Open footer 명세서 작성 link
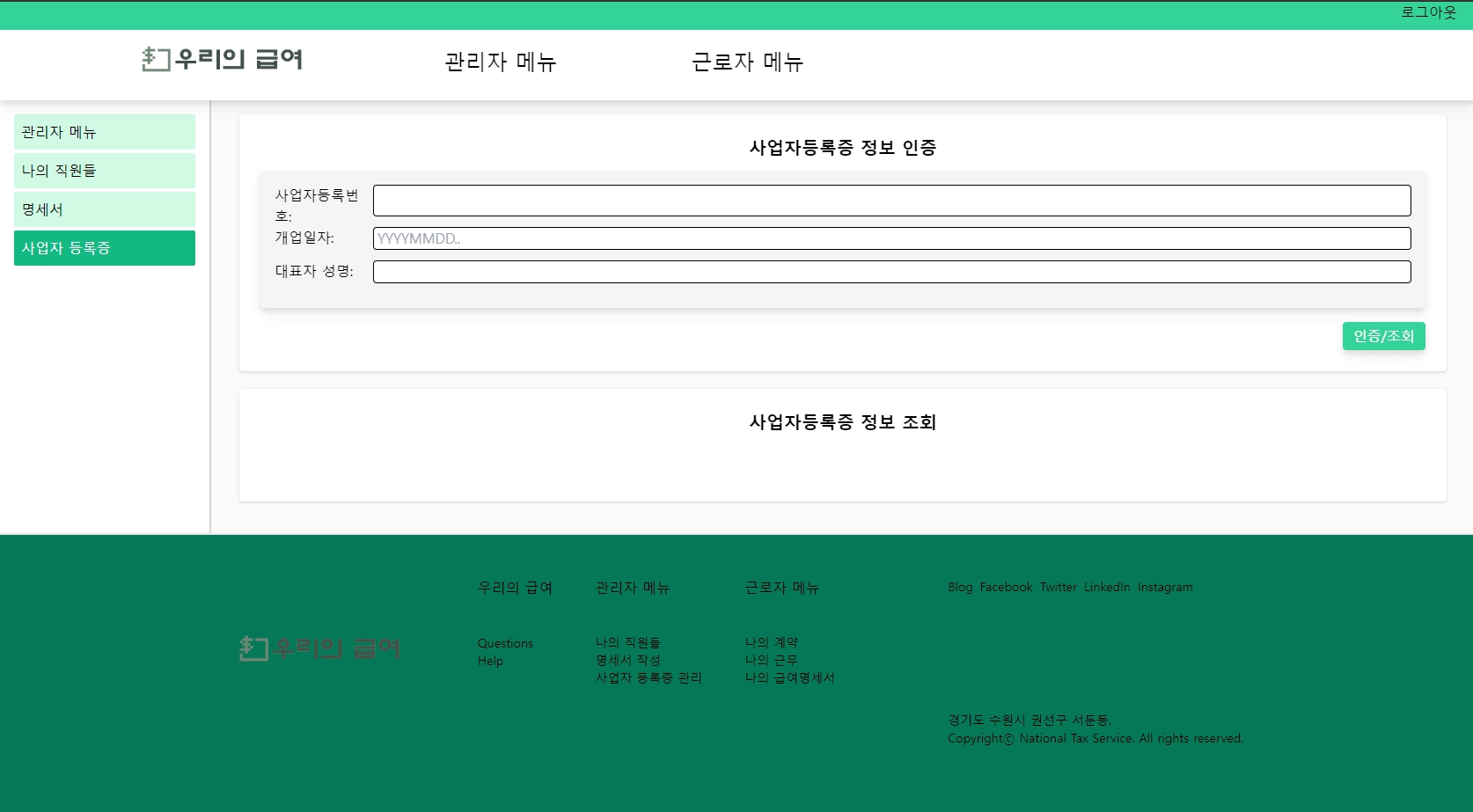 (x=628, y=660)
